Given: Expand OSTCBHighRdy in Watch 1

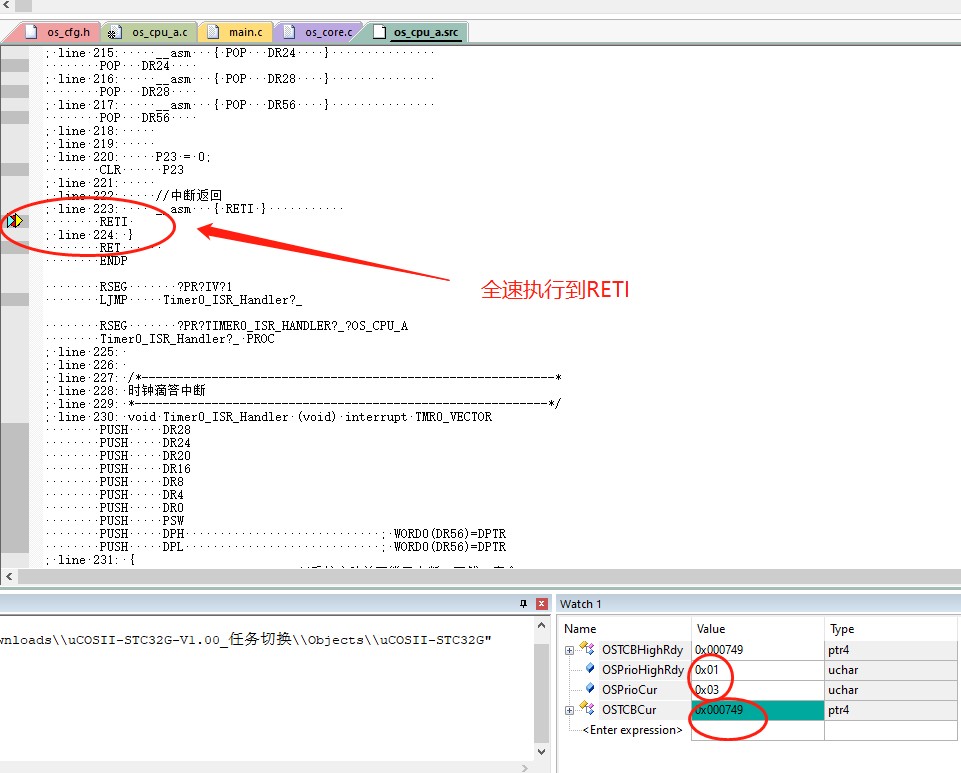Looking at the screenshot, I should (x=569, y=650).
